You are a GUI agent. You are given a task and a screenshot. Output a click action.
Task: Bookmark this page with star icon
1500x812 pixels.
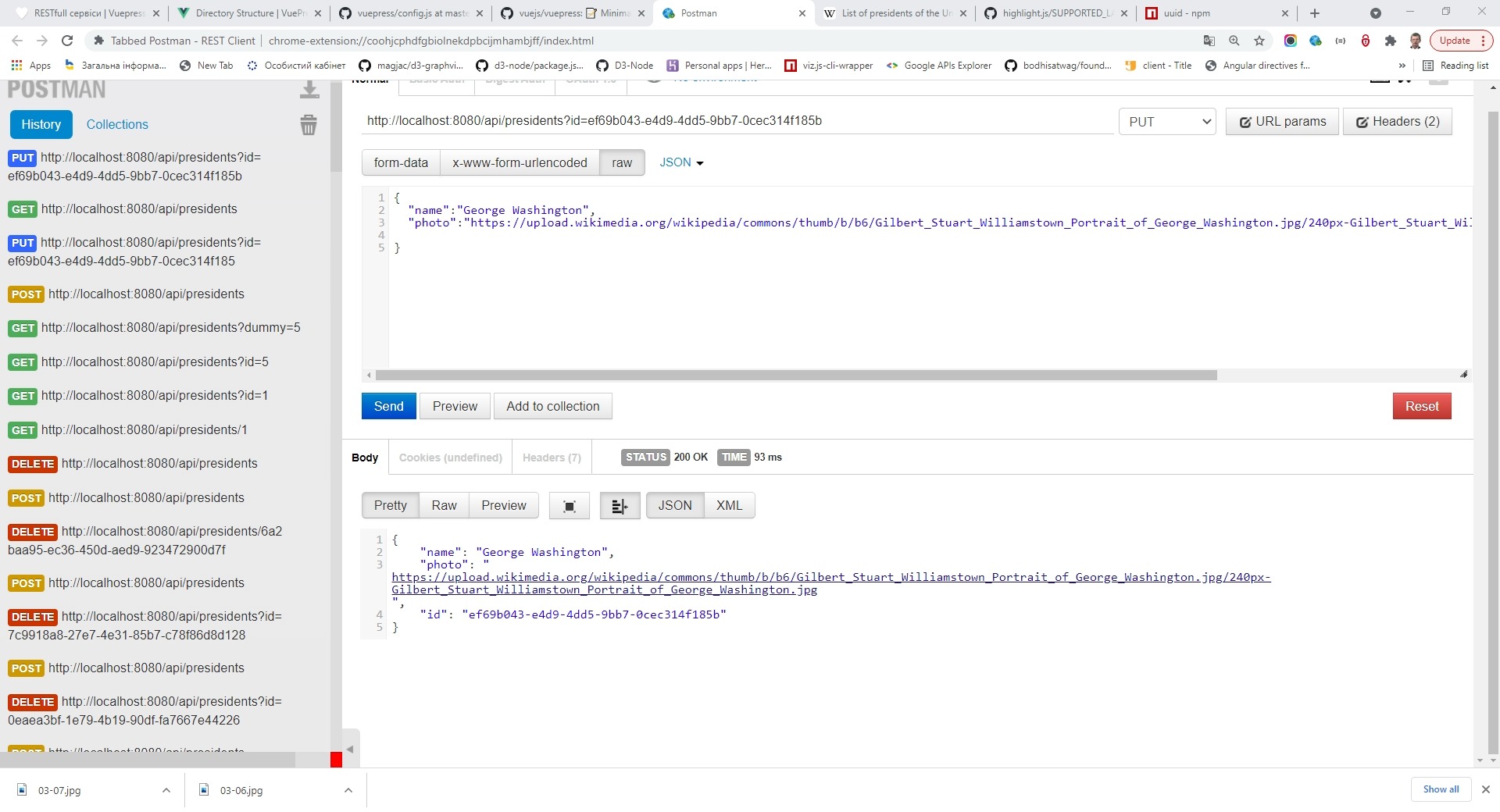click(1259, 41)
